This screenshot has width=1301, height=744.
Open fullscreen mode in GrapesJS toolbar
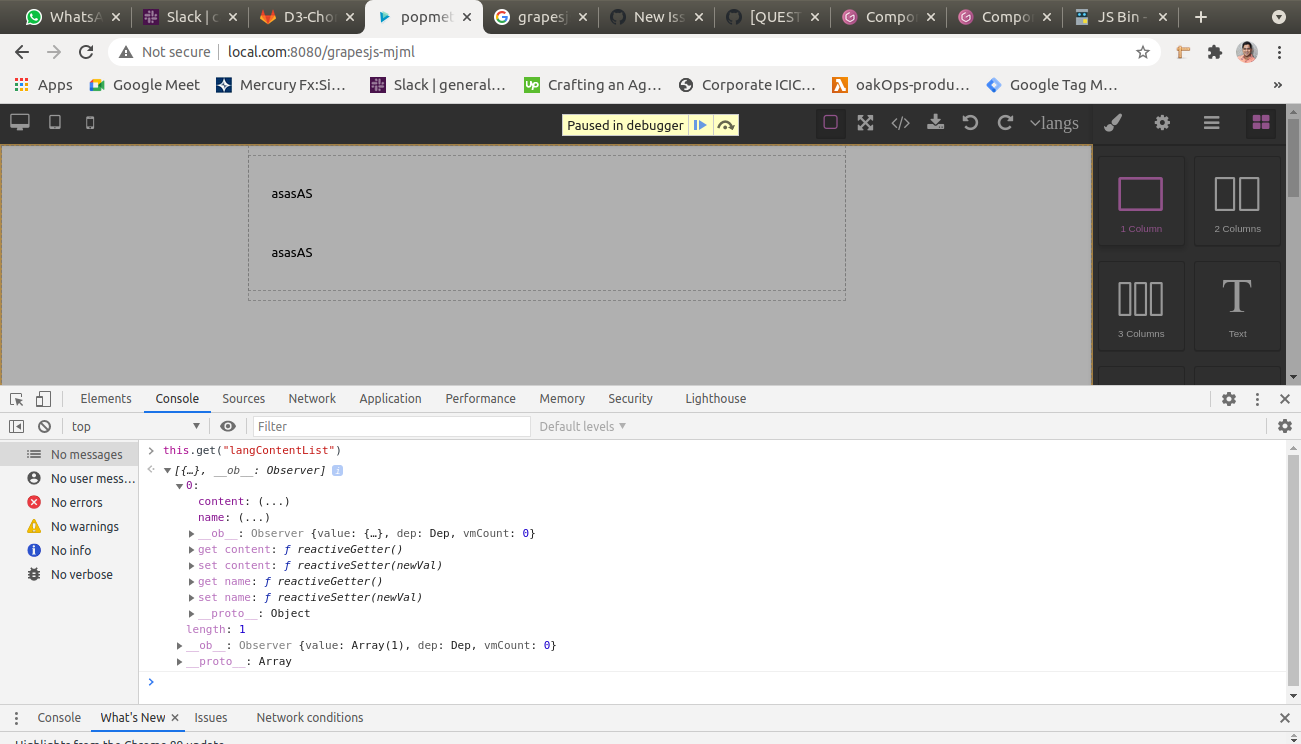point(864,122)
